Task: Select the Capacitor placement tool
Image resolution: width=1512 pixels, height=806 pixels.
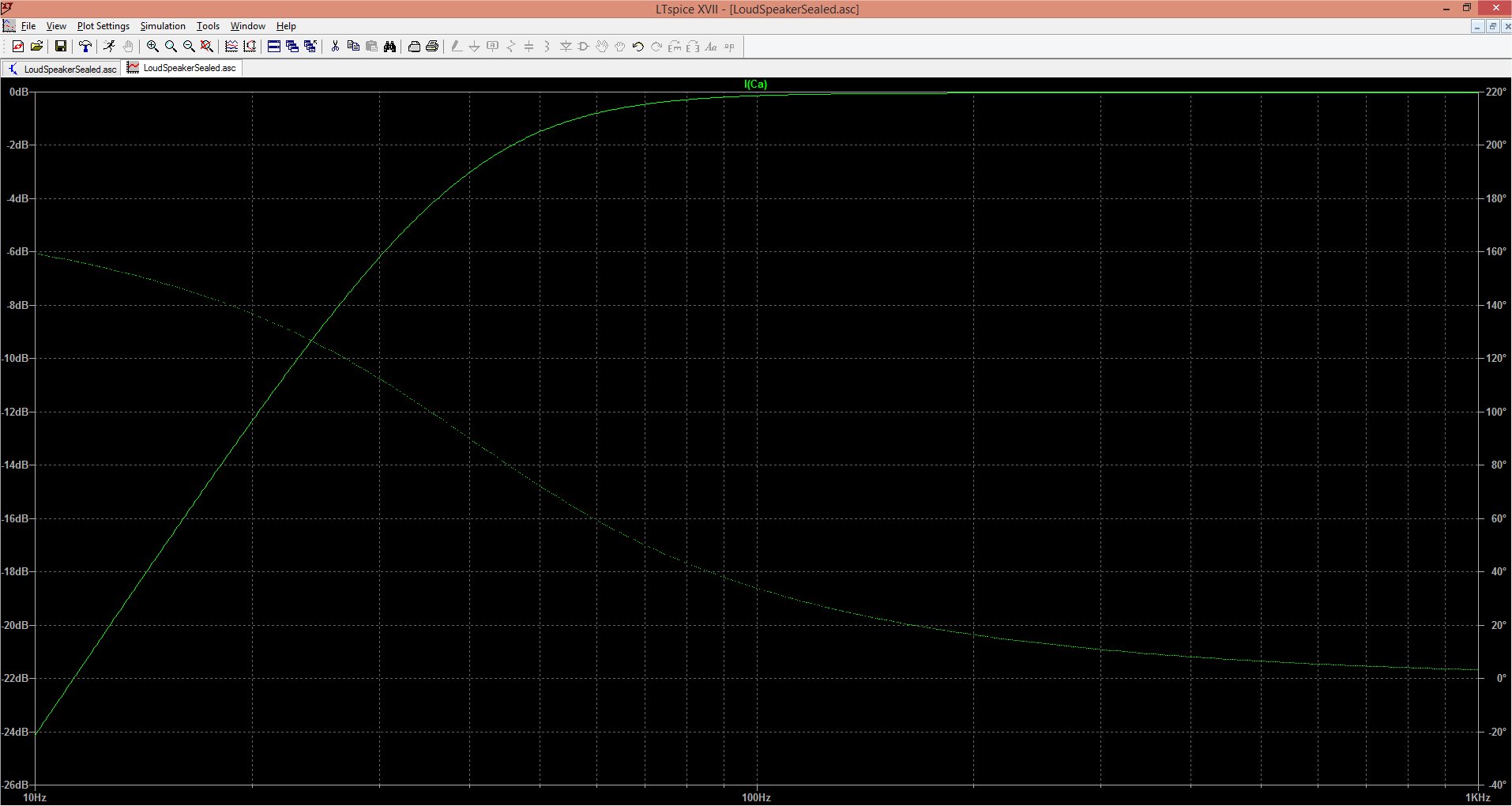Action: (529, 47)
